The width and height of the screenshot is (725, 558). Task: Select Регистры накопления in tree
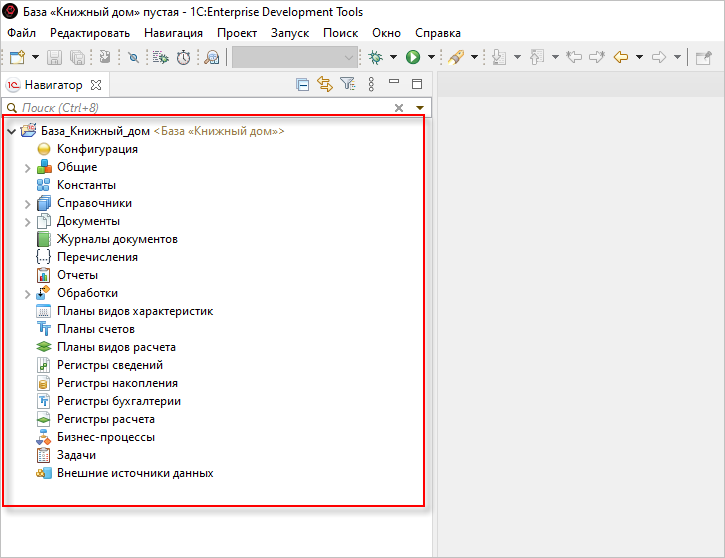pyautogui.click(x=117, y=383)
